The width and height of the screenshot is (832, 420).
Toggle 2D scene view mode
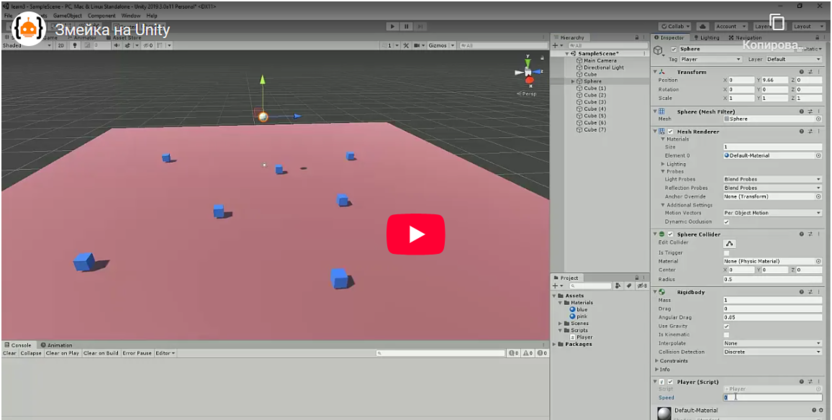pos(61,46)
